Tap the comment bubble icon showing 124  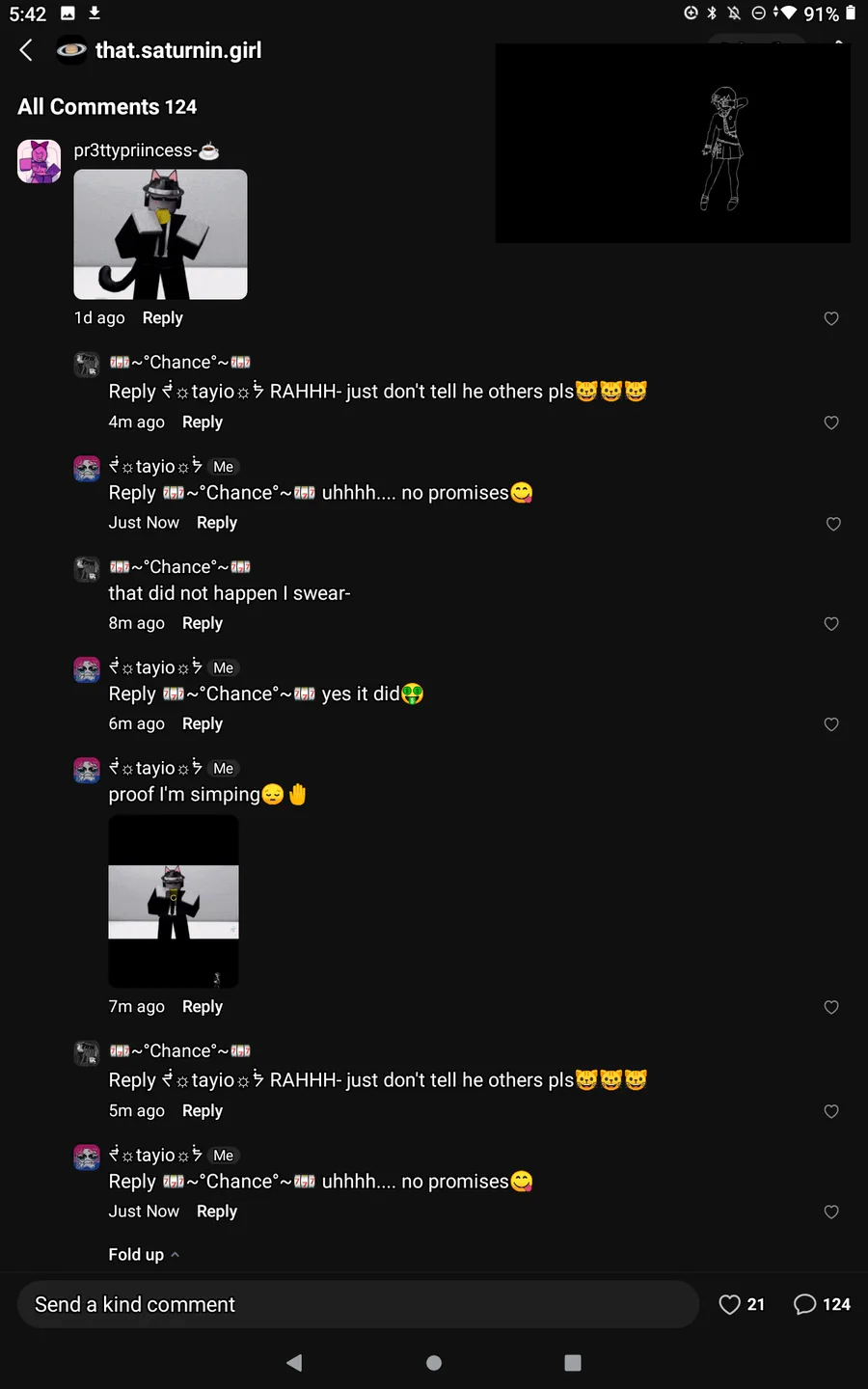coord(804,1304)
